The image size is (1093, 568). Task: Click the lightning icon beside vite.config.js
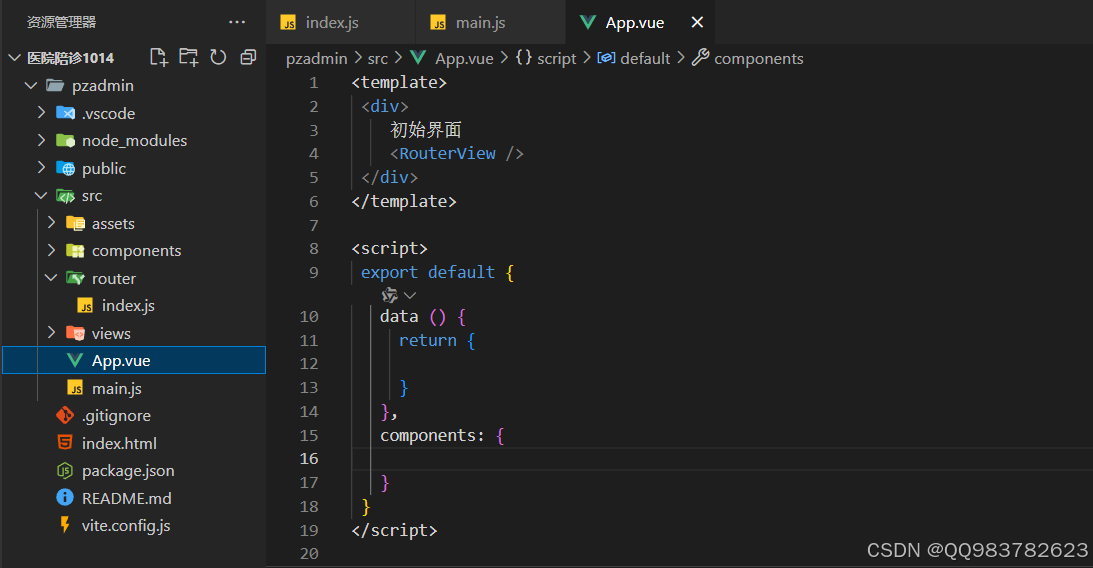[65, 525]
